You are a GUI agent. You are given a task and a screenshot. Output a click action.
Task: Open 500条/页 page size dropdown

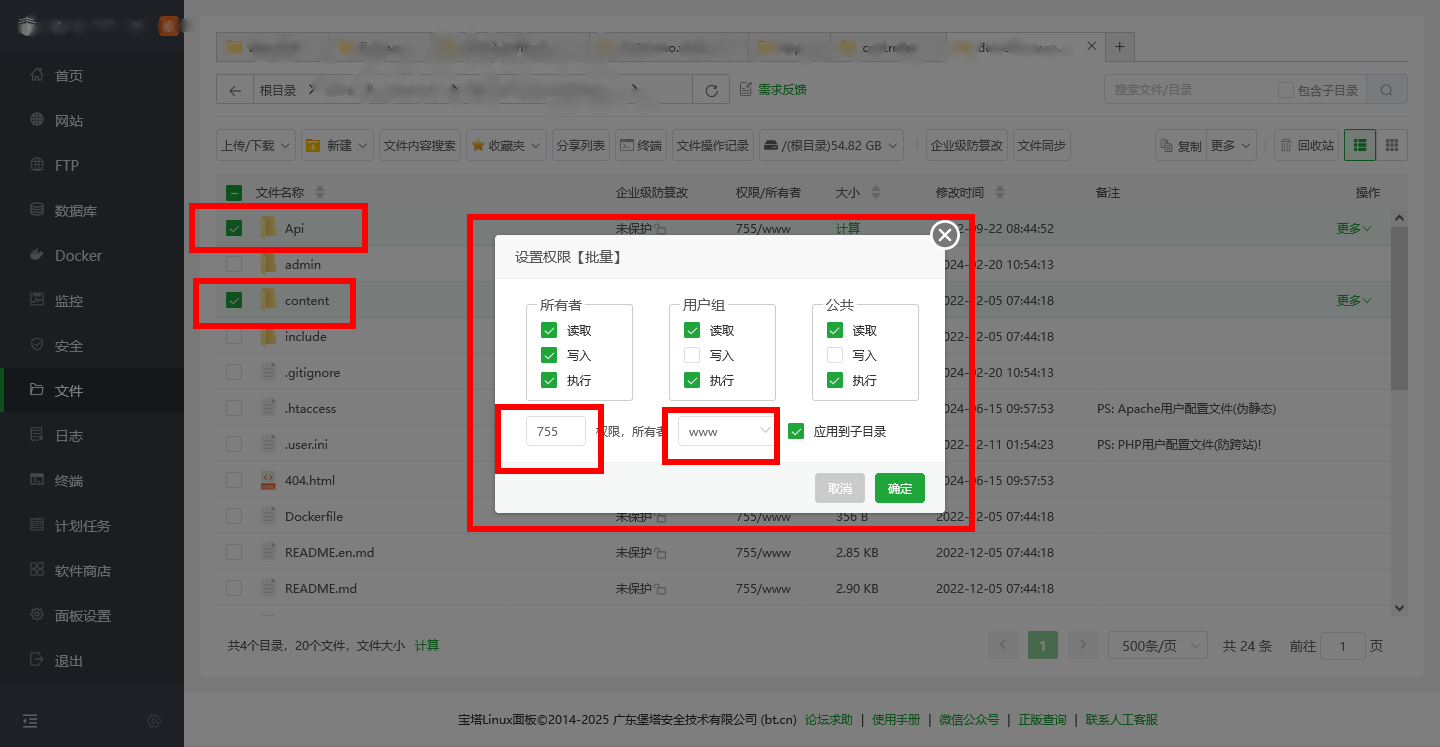coord(1157,646)
